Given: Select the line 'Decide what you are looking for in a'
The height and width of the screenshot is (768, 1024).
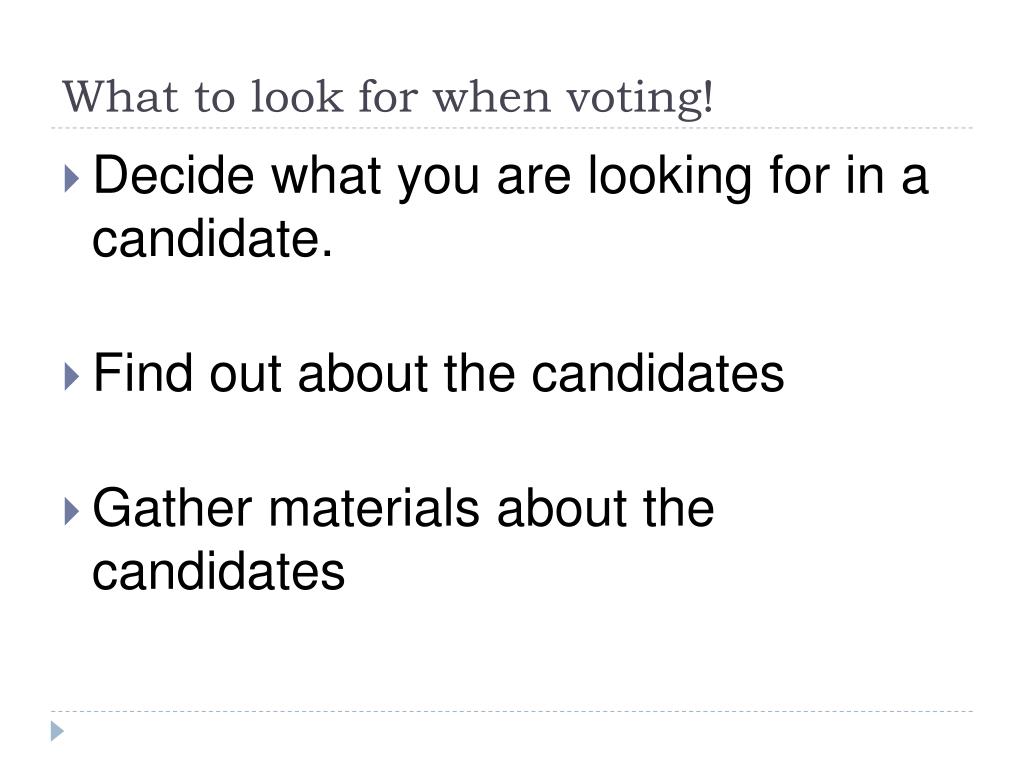Looking at the screenshot, I should (510, 175).
